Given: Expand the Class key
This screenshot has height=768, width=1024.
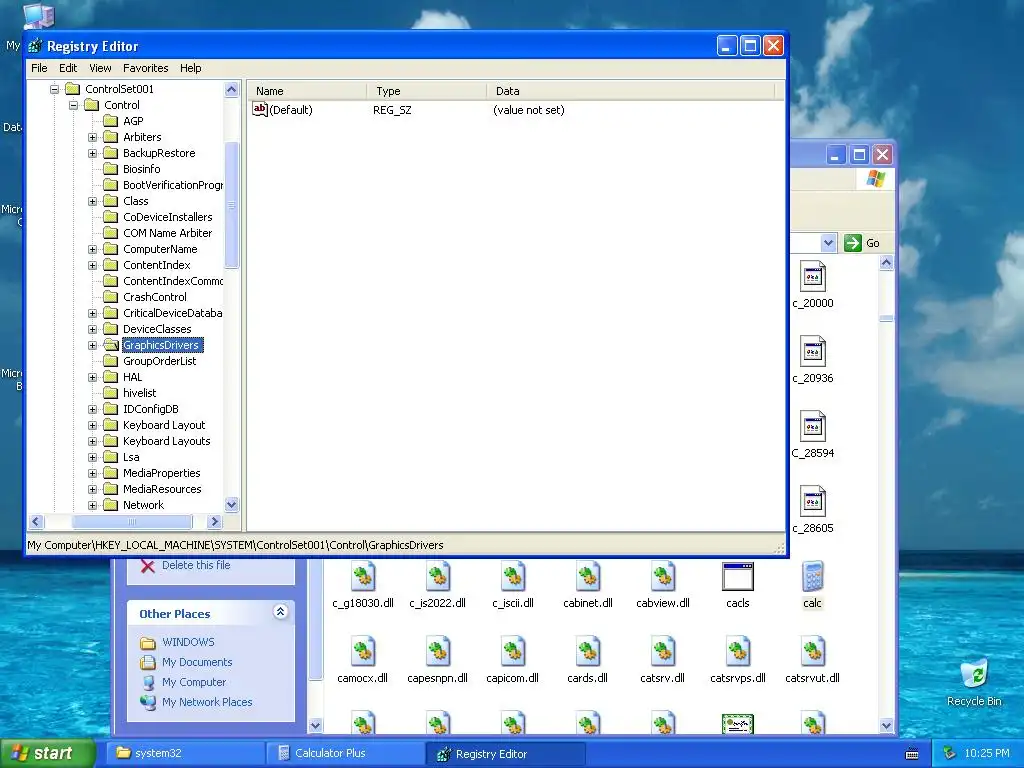Looking at the screenshot, I should (x=93, y=201).
